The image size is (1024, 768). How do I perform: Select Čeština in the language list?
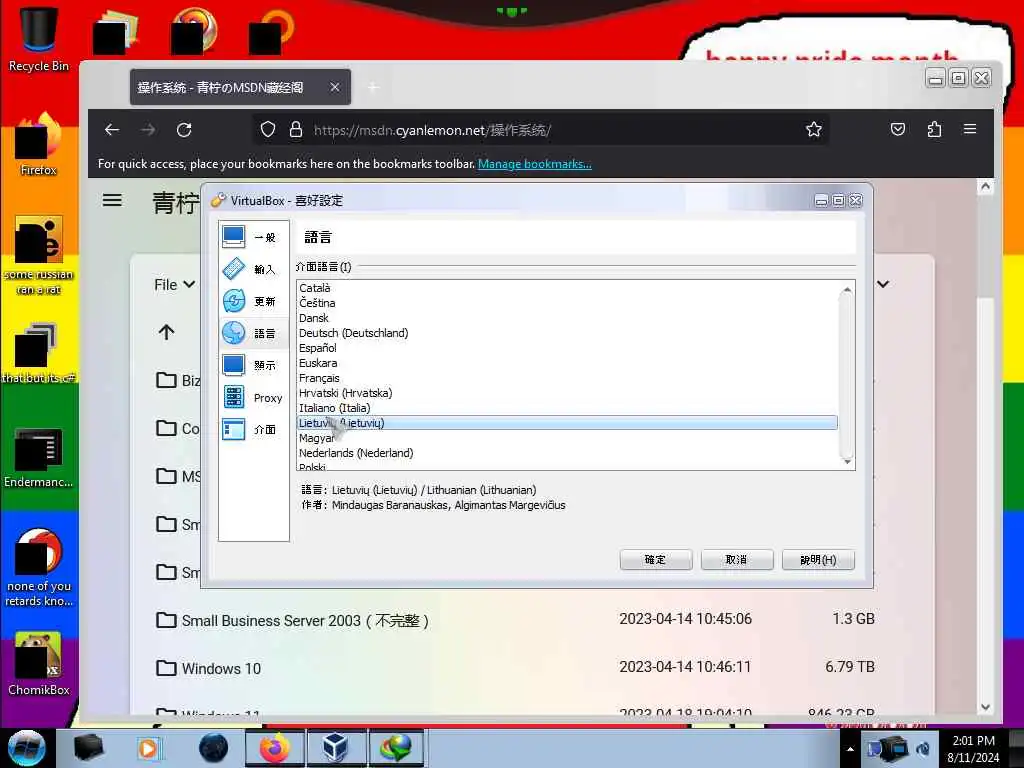(567, 303)
